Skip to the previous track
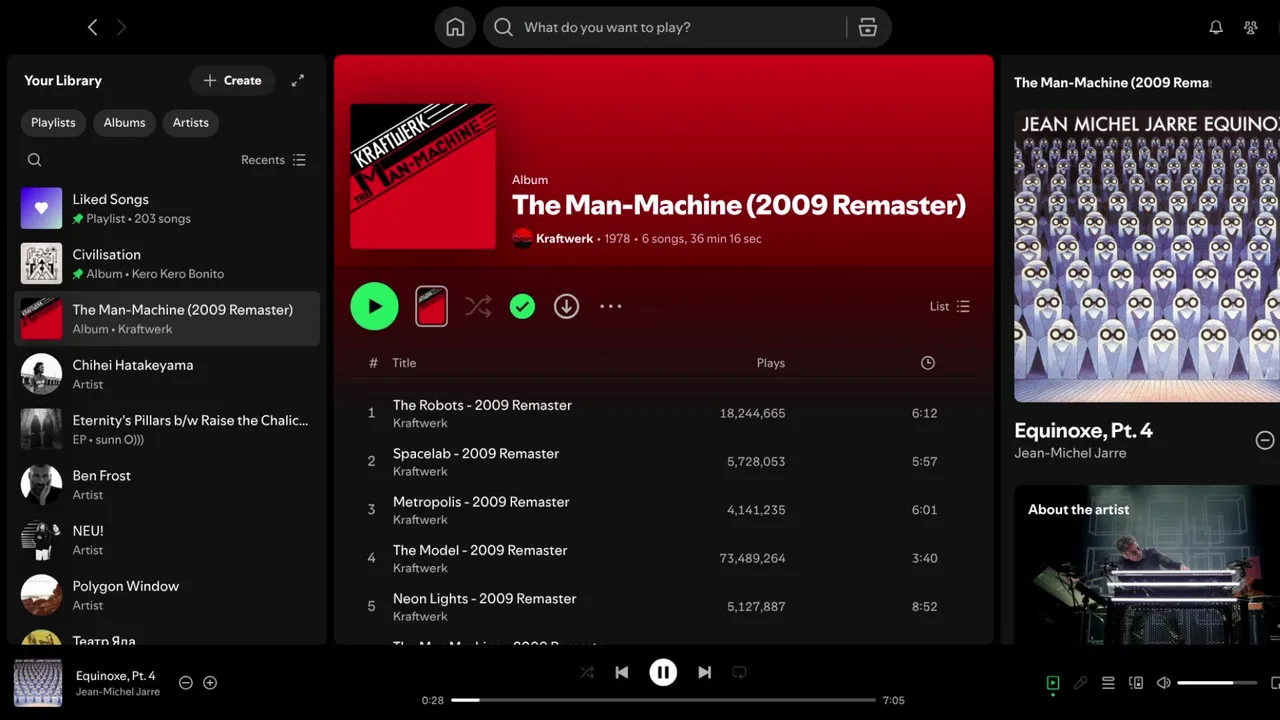Image resolution: width=1280 pixels, height=720 pixels. coord(622,673)
